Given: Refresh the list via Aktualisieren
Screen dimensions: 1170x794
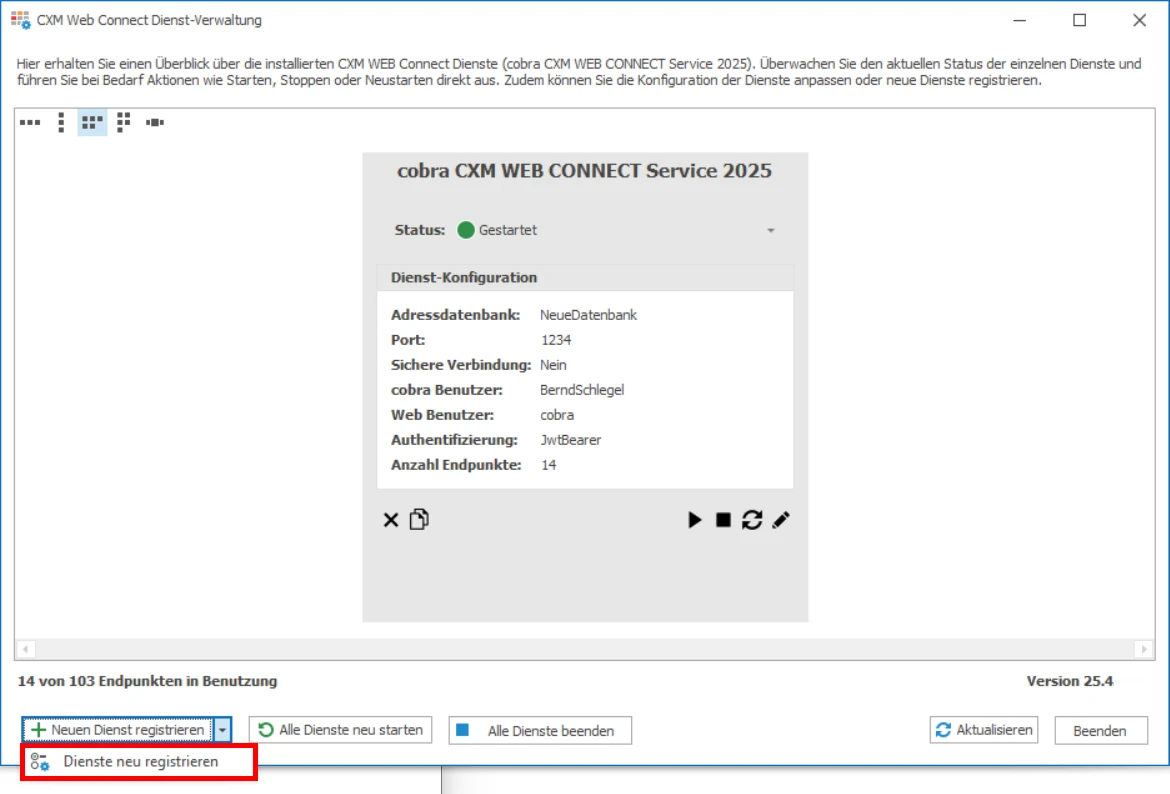Looking at the screenshot, I should coord(984,730).
